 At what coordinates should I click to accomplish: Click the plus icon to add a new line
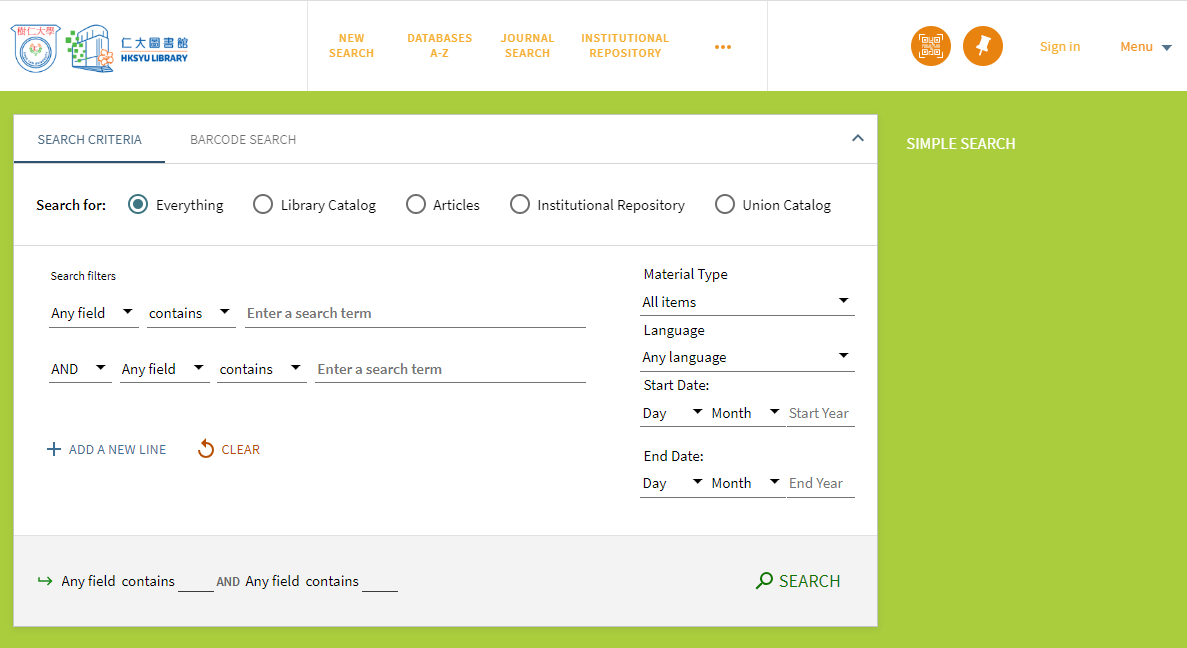54,450
